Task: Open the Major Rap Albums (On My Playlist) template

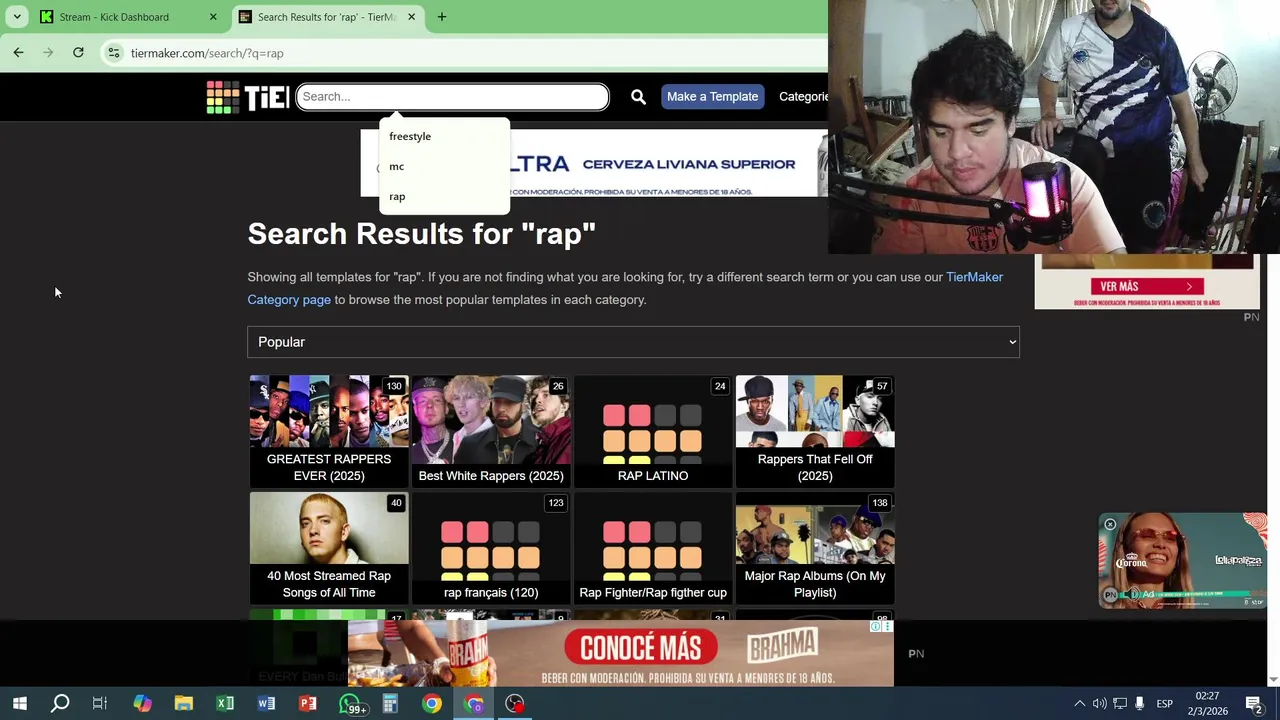Action: click(x=815, y=548)
